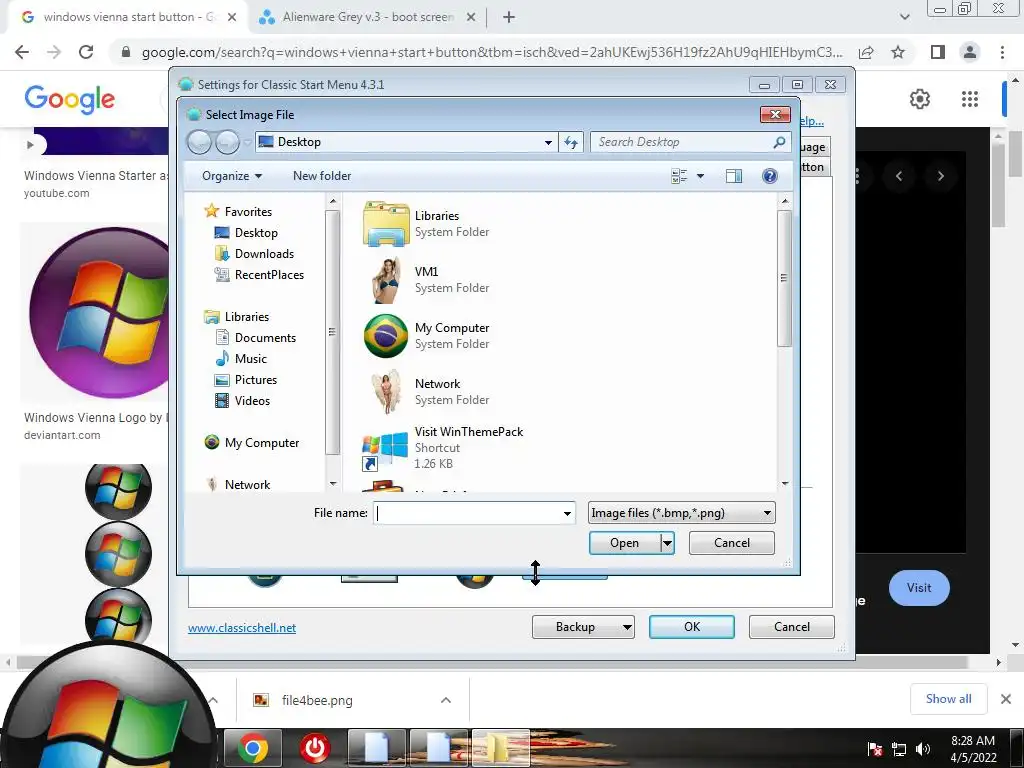Click the Open button split arrow
Image resolution: width=1024 pixels, height=768 pixels.
(667, 543)
